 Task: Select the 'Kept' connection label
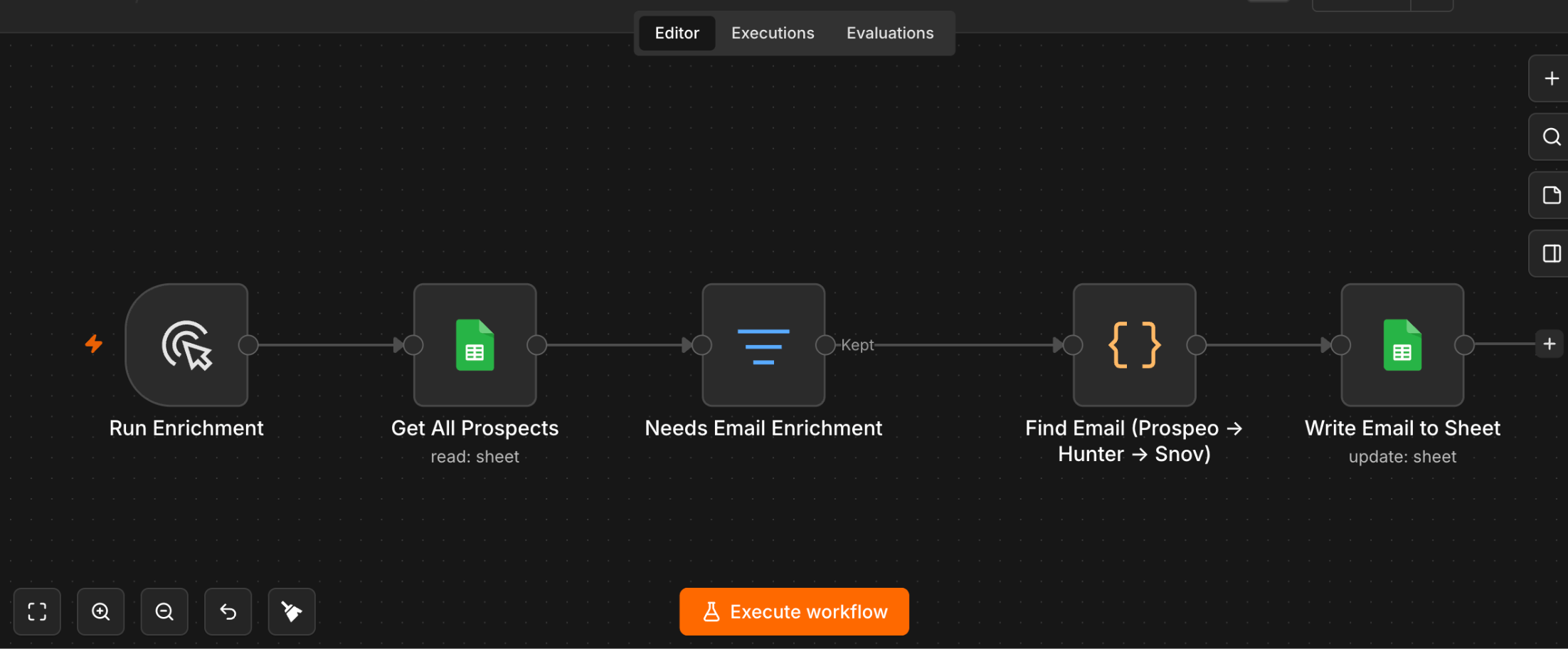(x=857, y=345)
